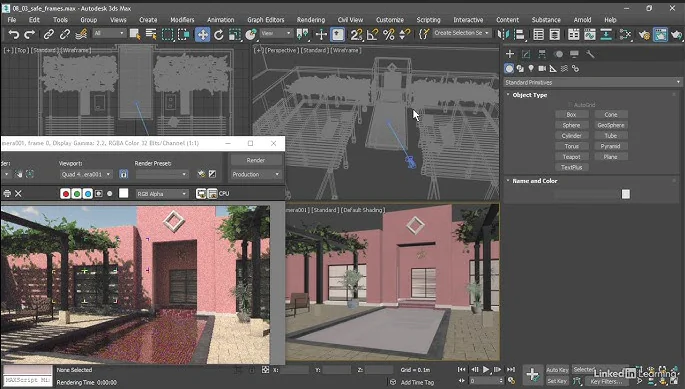Click the TextPlus object button
The image size is (685, 389).
click(571, 167)
